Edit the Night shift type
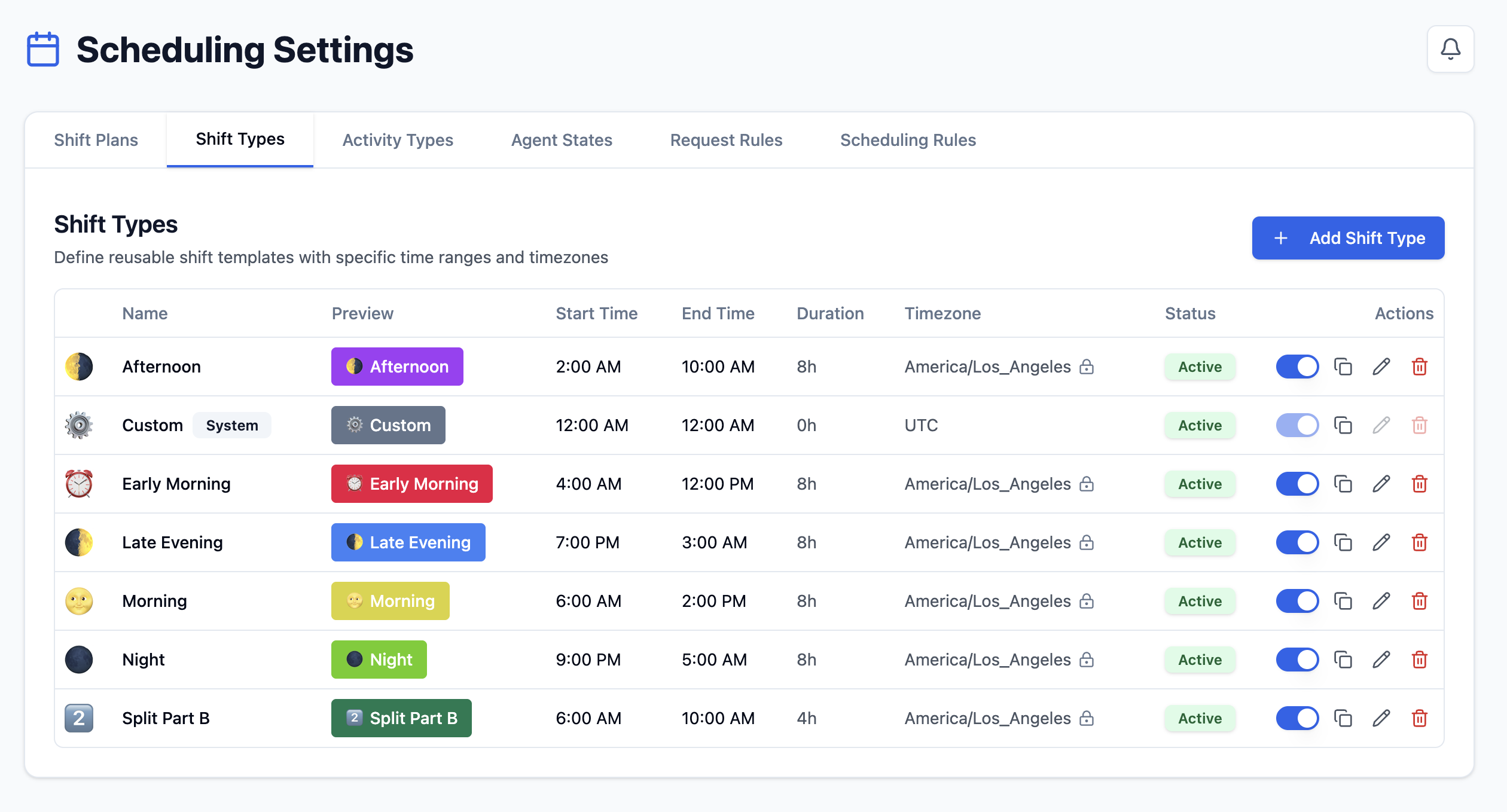1507x812 pixels. point(1381,660)
